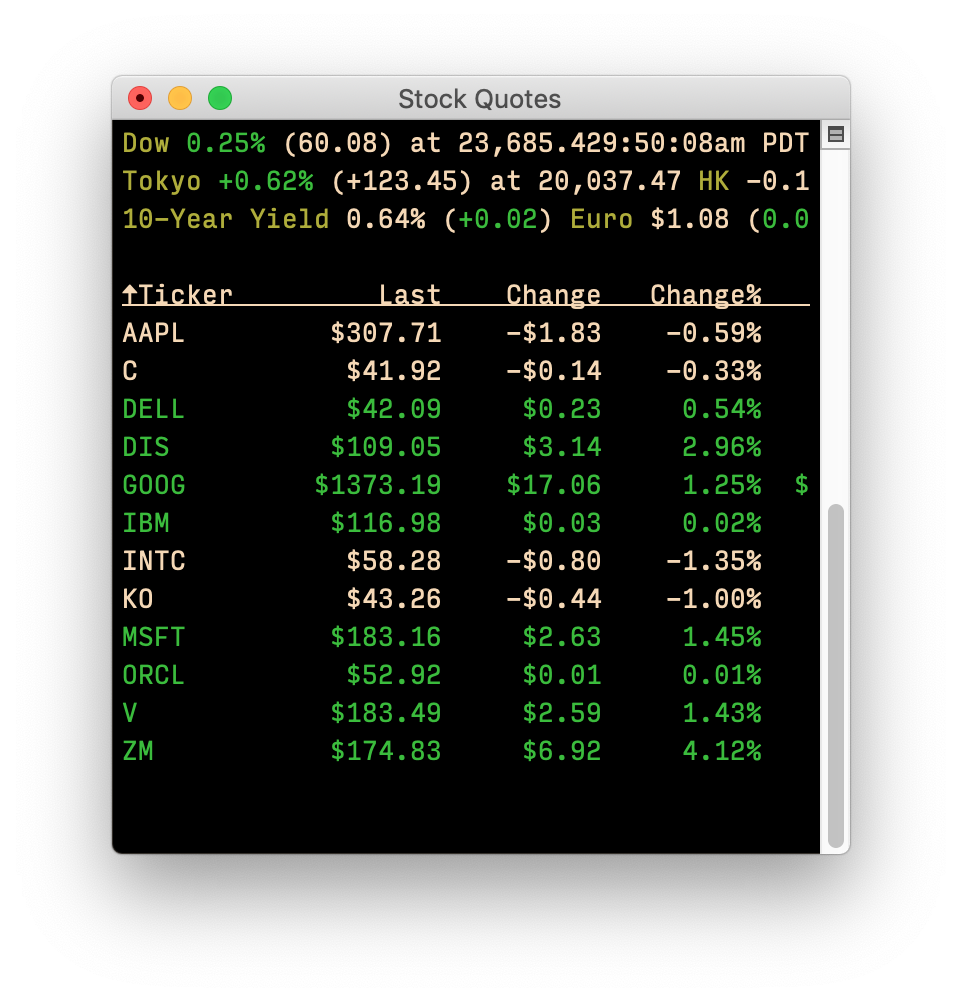The image size is (962, 1002).
Task: Select the GOOG ticker symbol
Action: click(153, 485)
